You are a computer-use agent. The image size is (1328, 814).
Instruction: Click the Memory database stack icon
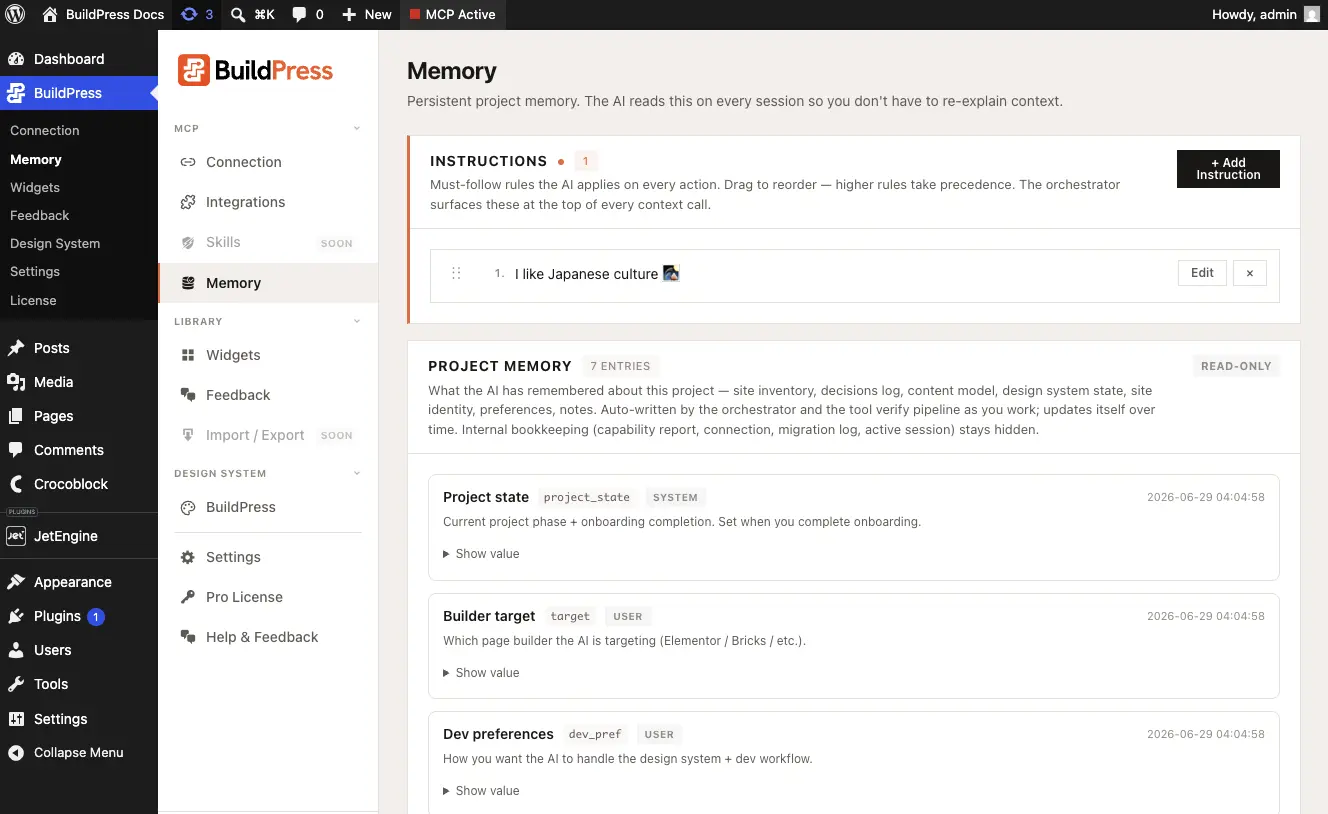(187, 283)
